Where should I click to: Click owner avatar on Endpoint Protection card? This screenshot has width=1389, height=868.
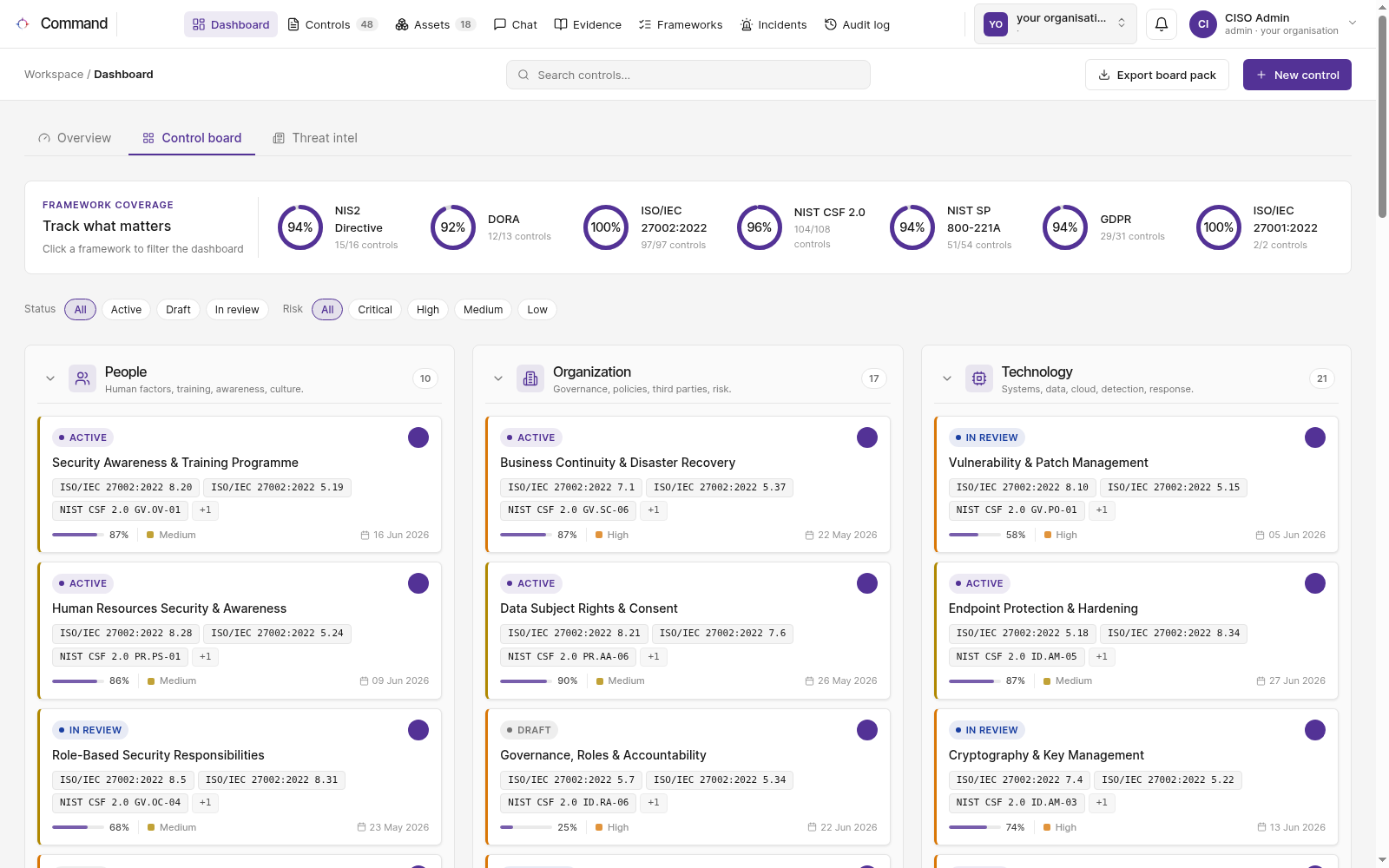pos(1315,583)
